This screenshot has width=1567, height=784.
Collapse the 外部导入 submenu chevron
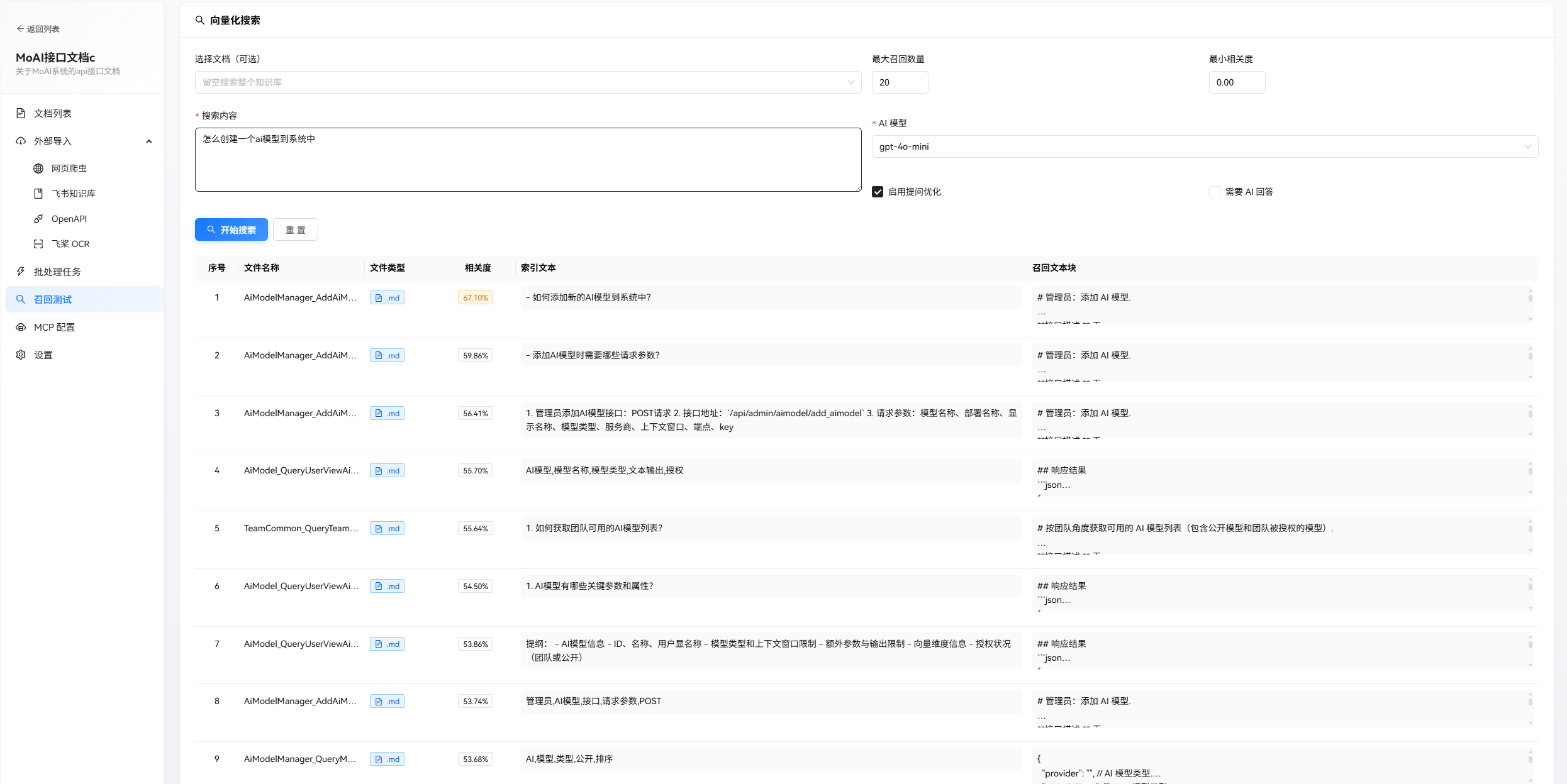[149, 141]
